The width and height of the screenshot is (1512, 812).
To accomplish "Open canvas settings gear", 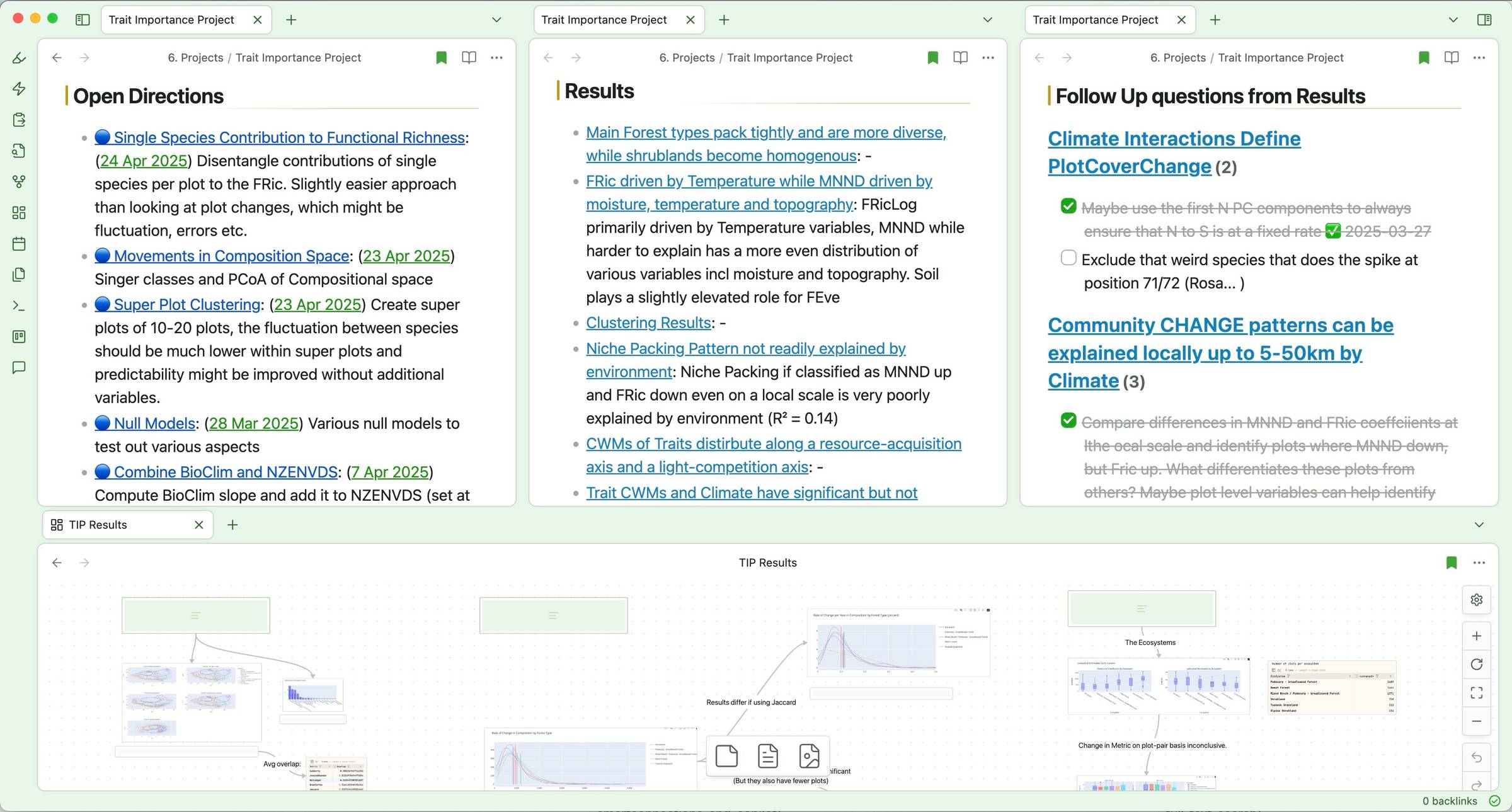I will click(1476, 600).
